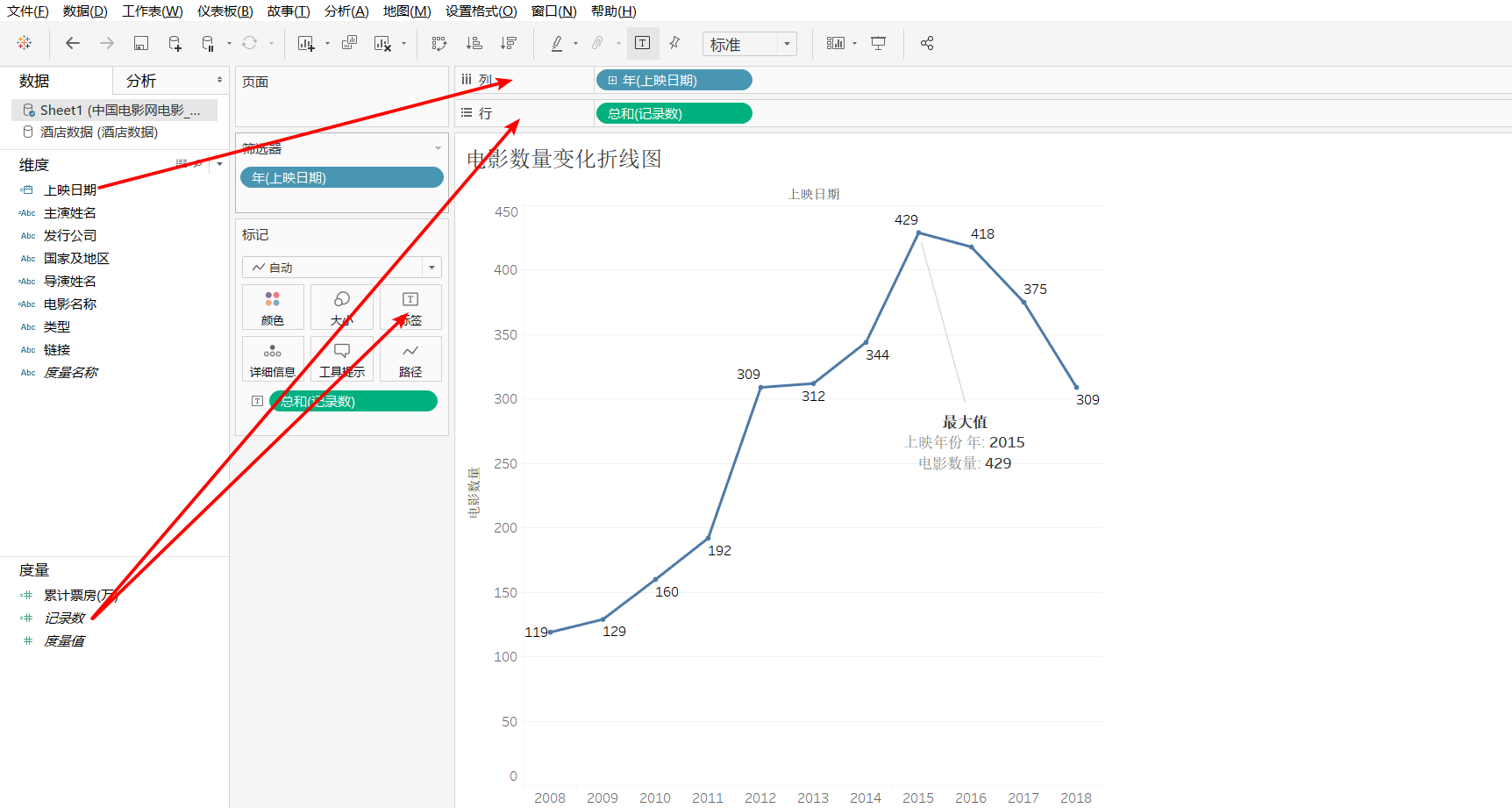Open the 标准 fit dropdown
The image size is (1512, 808).
tap(750, 44)
